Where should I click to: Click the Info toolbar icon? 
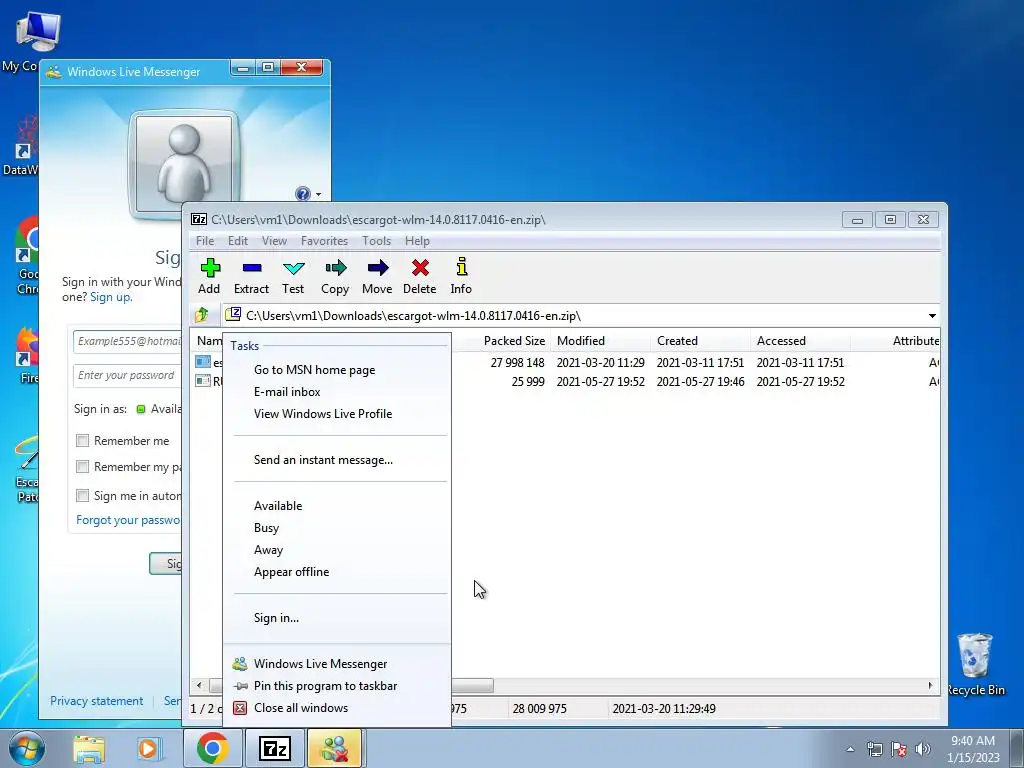tap(461, 276)
